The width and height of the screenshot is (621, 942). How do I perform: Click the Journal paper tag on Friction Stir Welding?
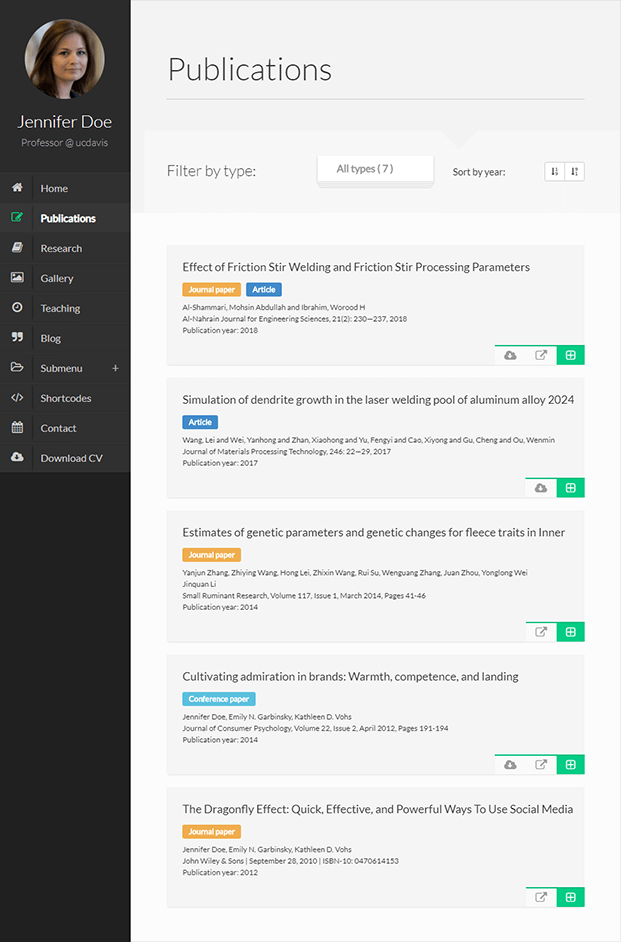click(211, 289)
